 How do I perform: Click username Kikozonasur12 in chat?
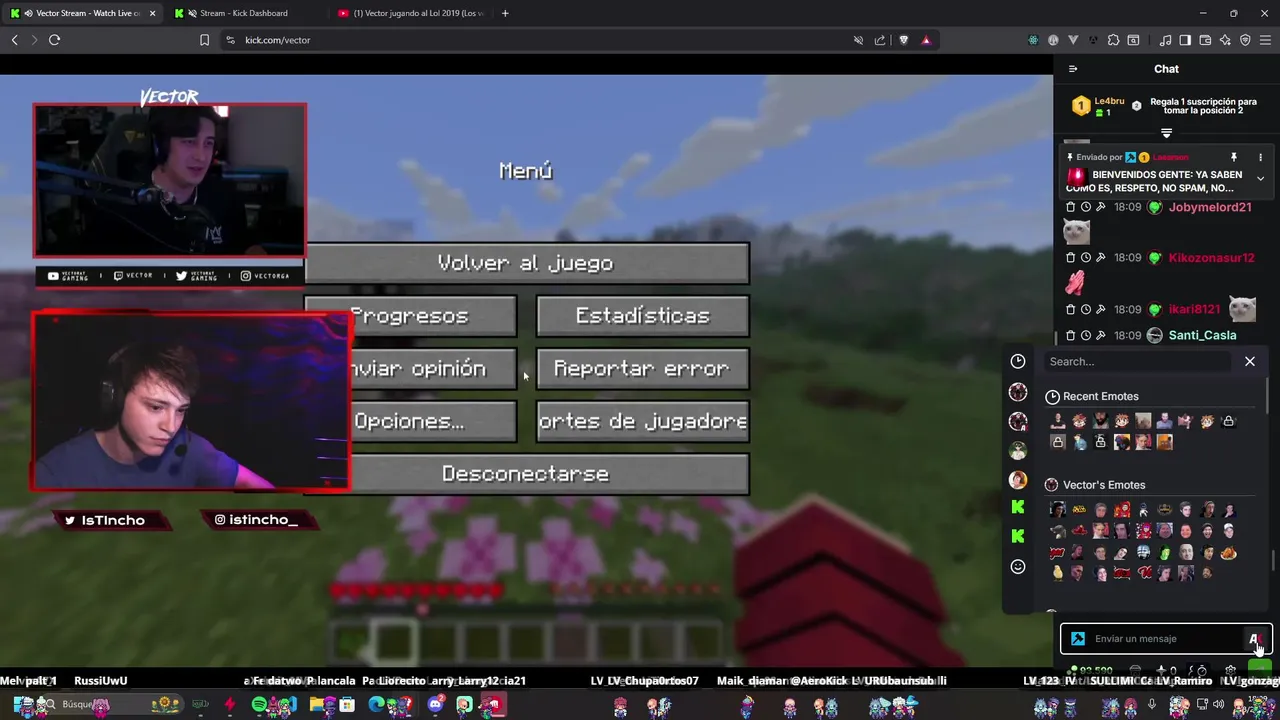point(1211,258)
